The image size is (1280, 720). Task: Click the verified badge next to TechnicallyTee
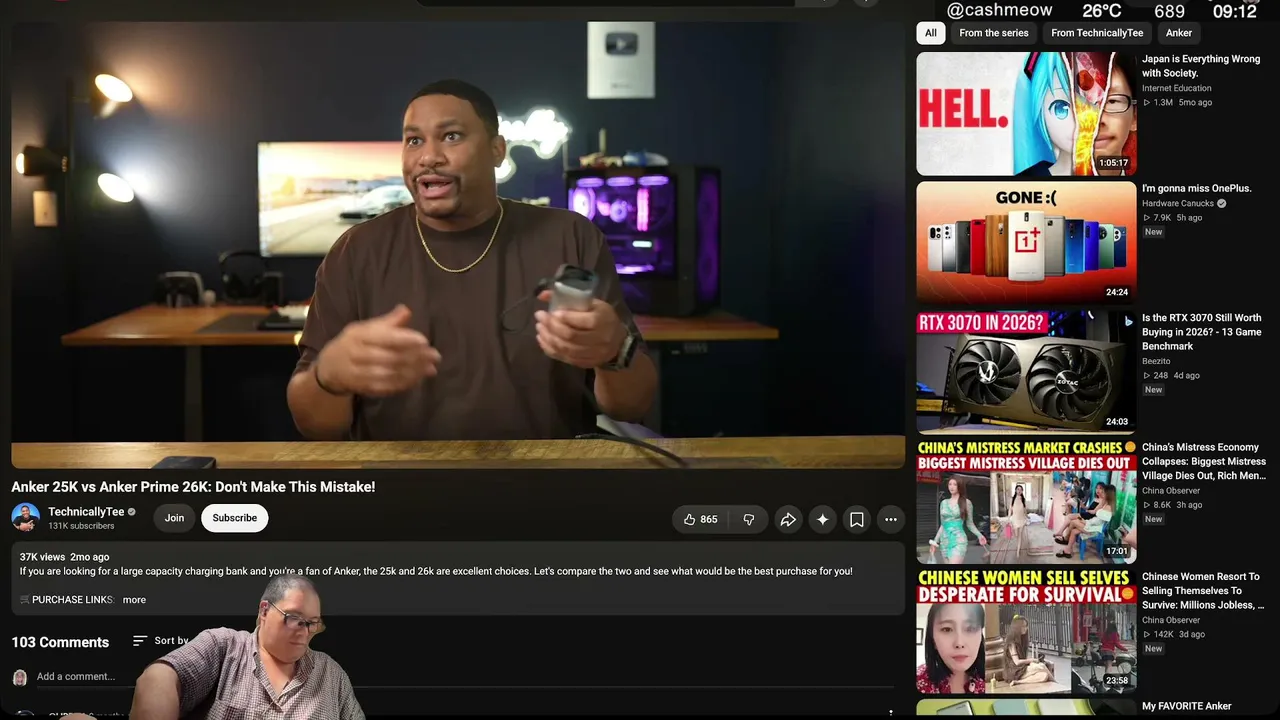tap(131, 512)
